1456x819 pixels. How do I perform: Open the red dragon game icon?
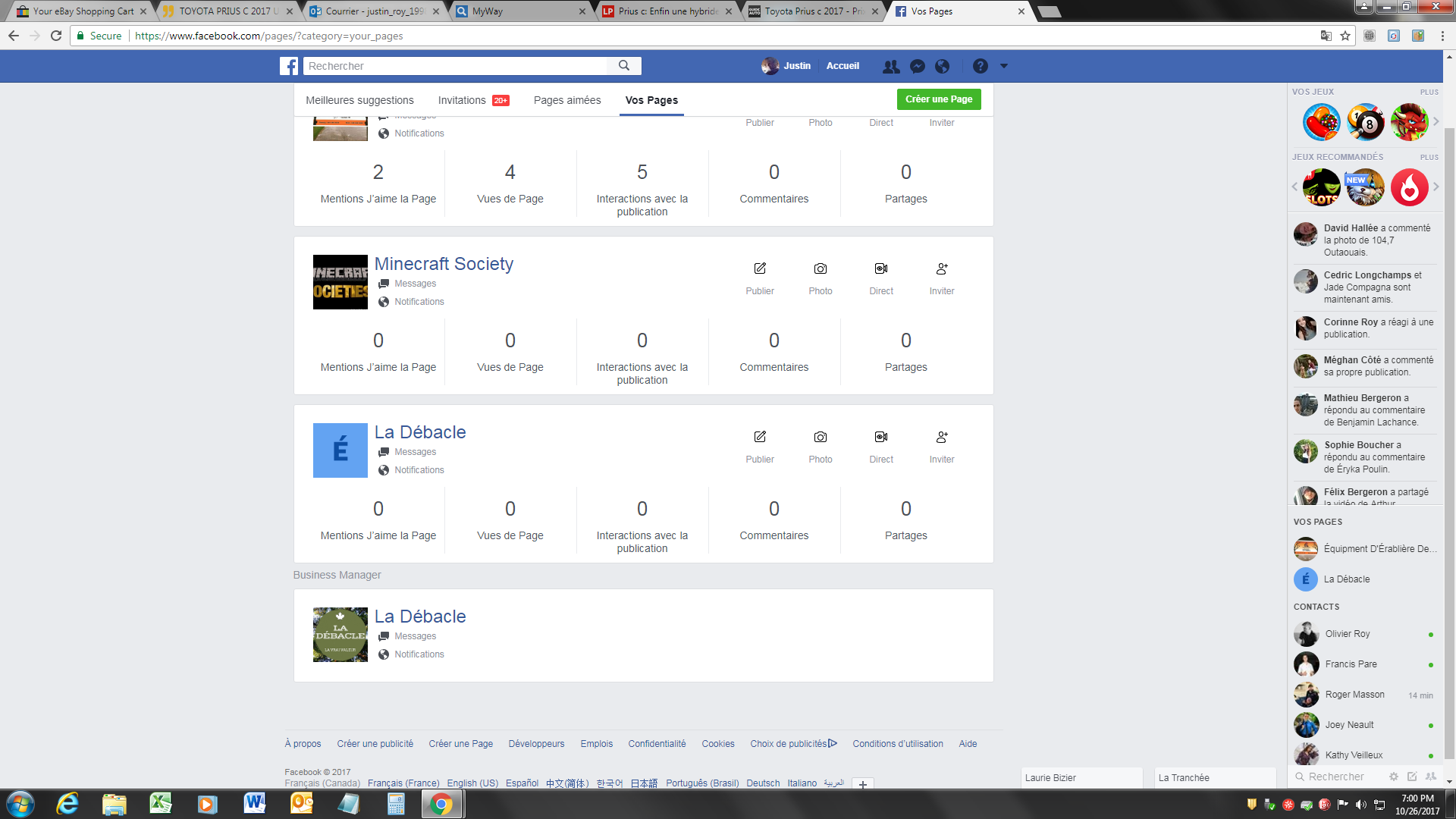pos(1410,122)
